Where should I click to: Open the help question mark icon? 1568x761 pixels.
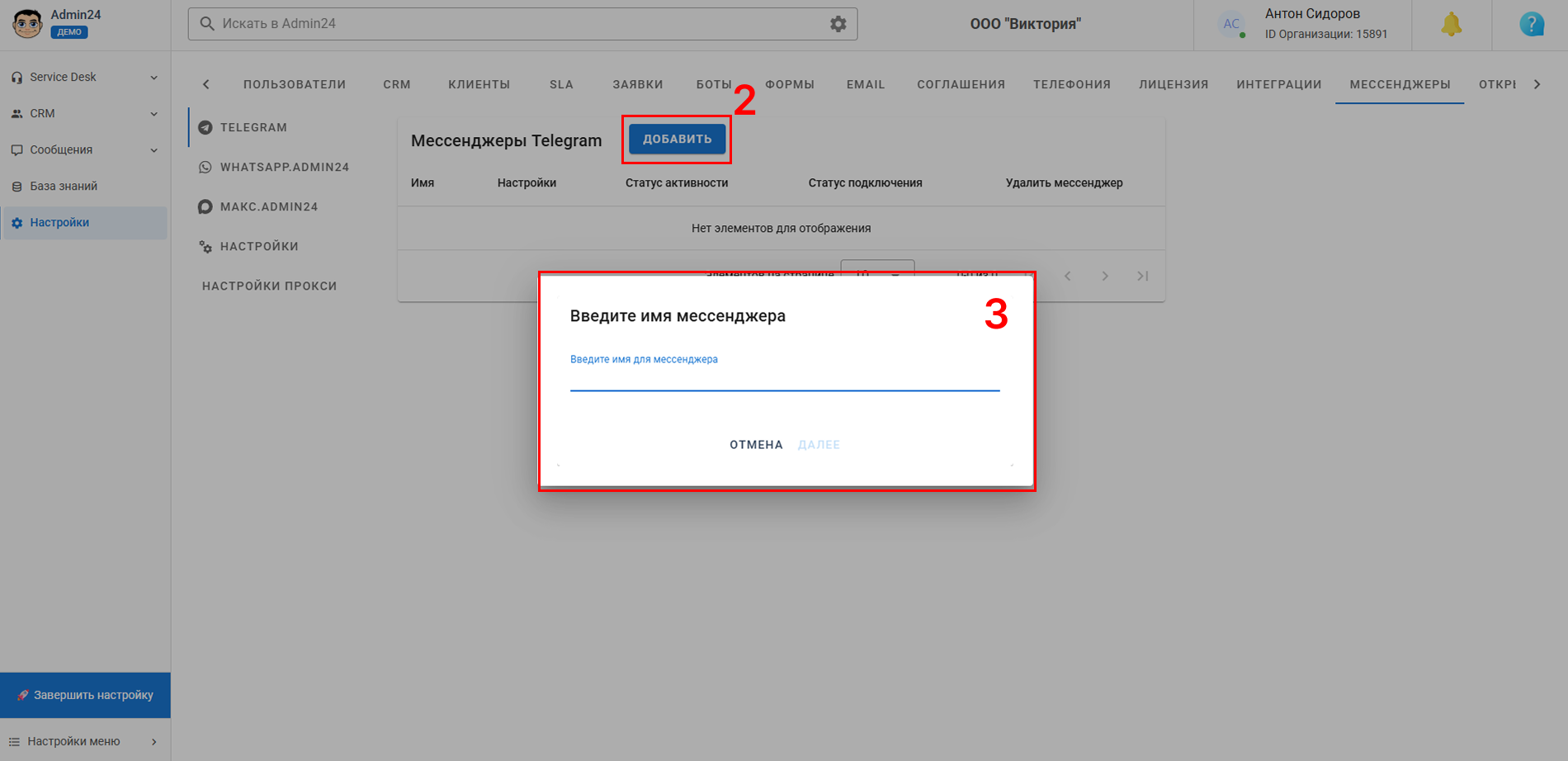tap(1532, 25)
